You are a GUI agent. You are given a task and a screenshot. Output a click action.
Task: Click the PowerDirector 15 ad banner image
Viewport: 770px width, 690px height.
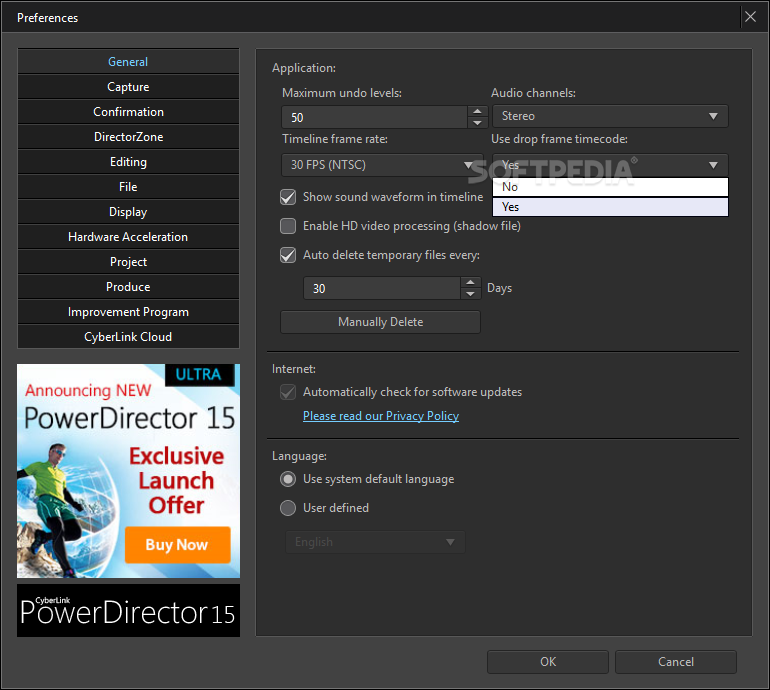128,471
